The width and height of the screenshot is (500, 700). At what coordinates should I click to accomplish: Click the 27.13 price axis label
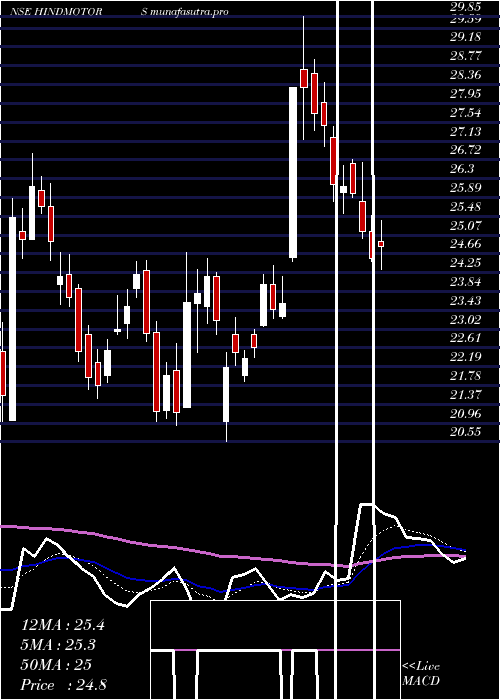click(466, 132)
